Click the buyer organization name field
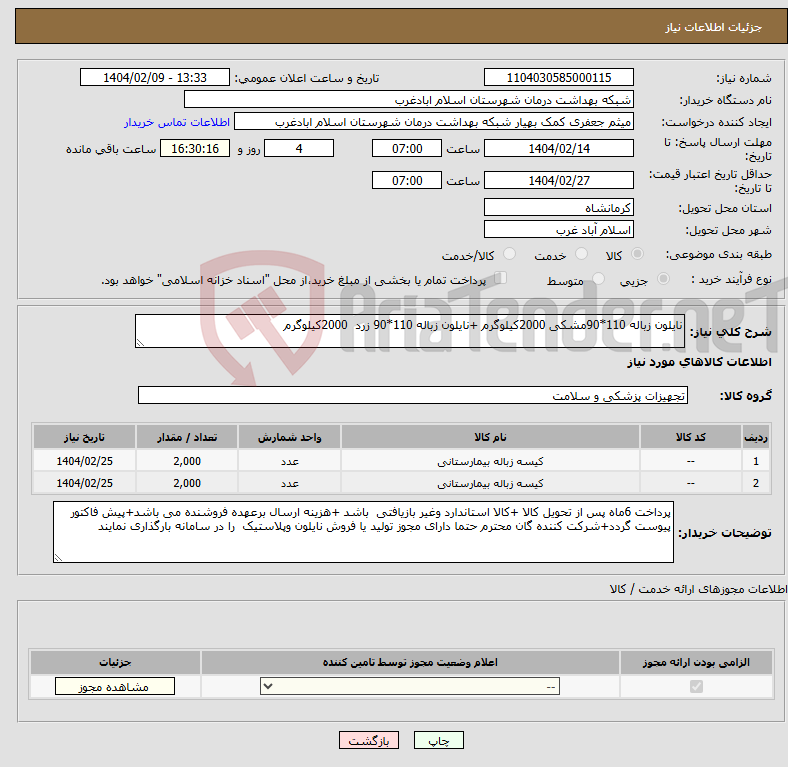788x767 pixels. click(409, 100)
